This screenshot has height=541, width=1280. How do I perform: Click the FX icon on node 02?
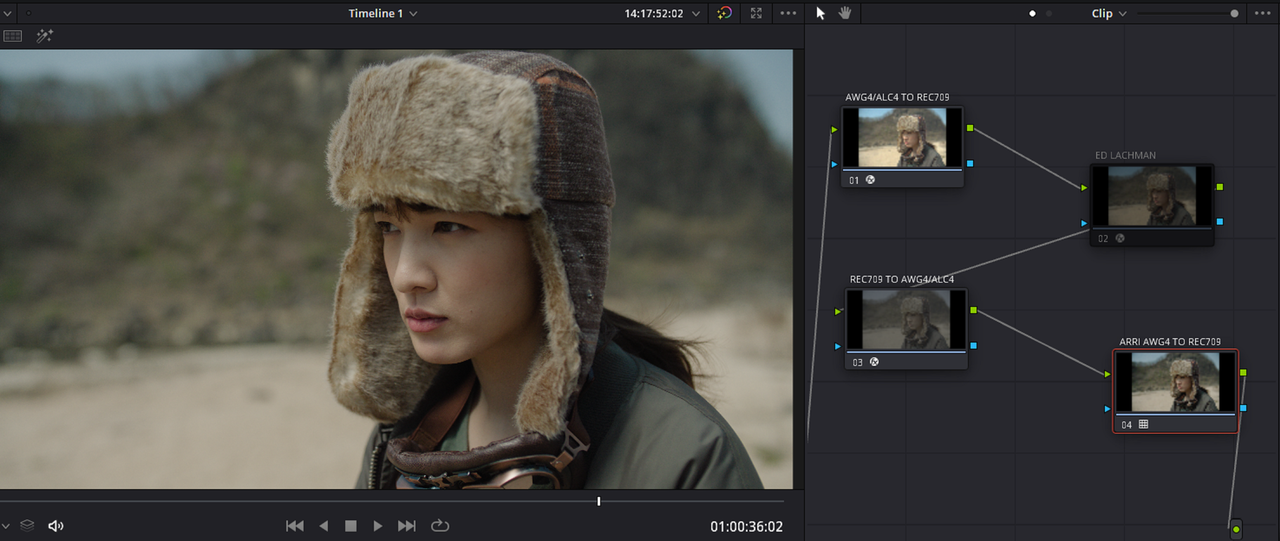pos(1120,238)
